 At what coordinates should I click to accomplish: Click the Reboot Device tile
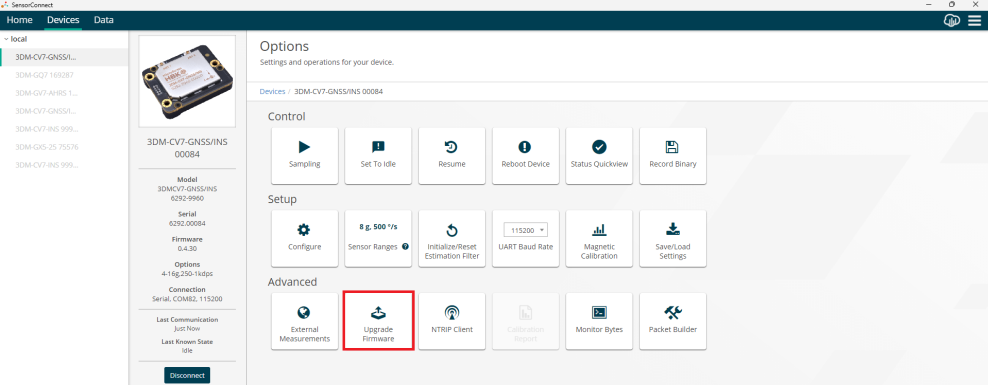pyautogui.click(x=526, y=156)
